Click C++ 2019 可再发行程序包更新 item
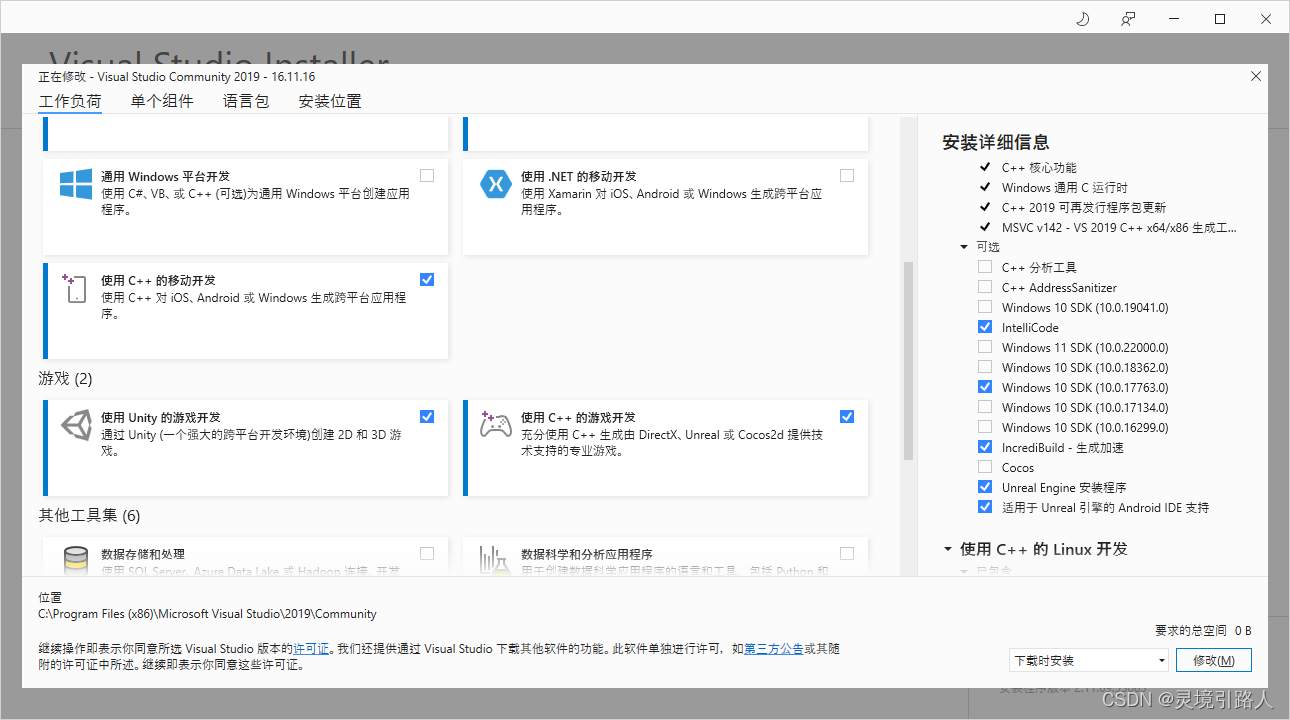Viewport: 1290px width, 720px height. pyautogui.click(x=1084, y=207)
